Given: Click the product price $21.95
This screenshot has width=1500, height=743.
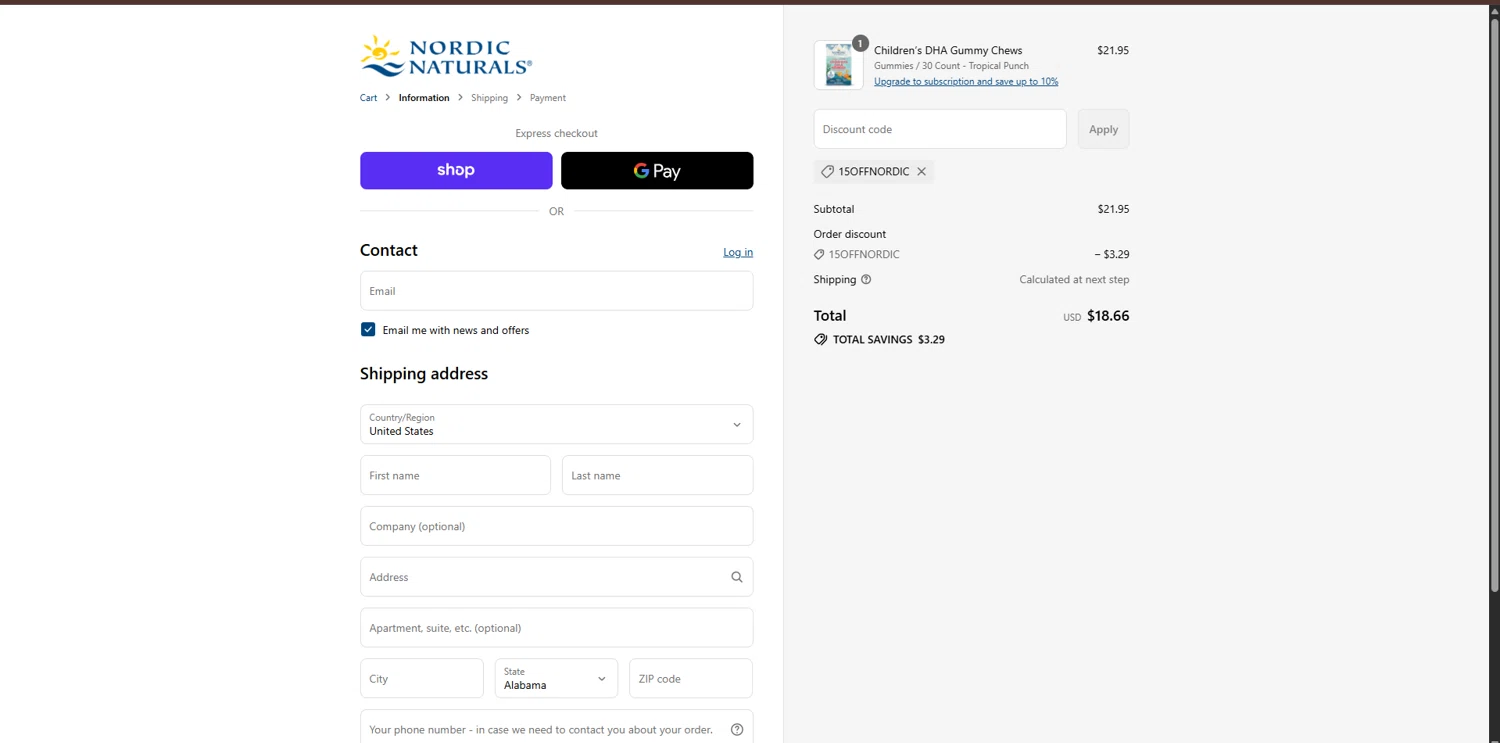Looking at the screenshot, I should (1113, 50).
